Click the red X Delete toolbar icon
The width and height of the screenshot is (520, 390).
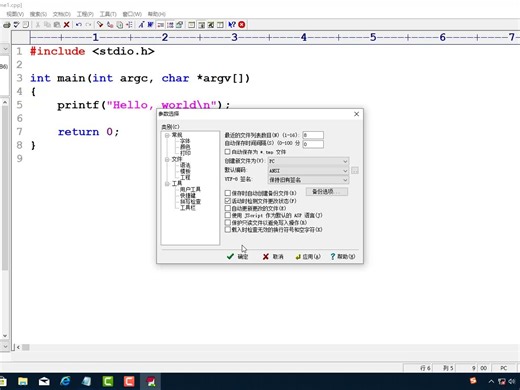coord(66,25)
